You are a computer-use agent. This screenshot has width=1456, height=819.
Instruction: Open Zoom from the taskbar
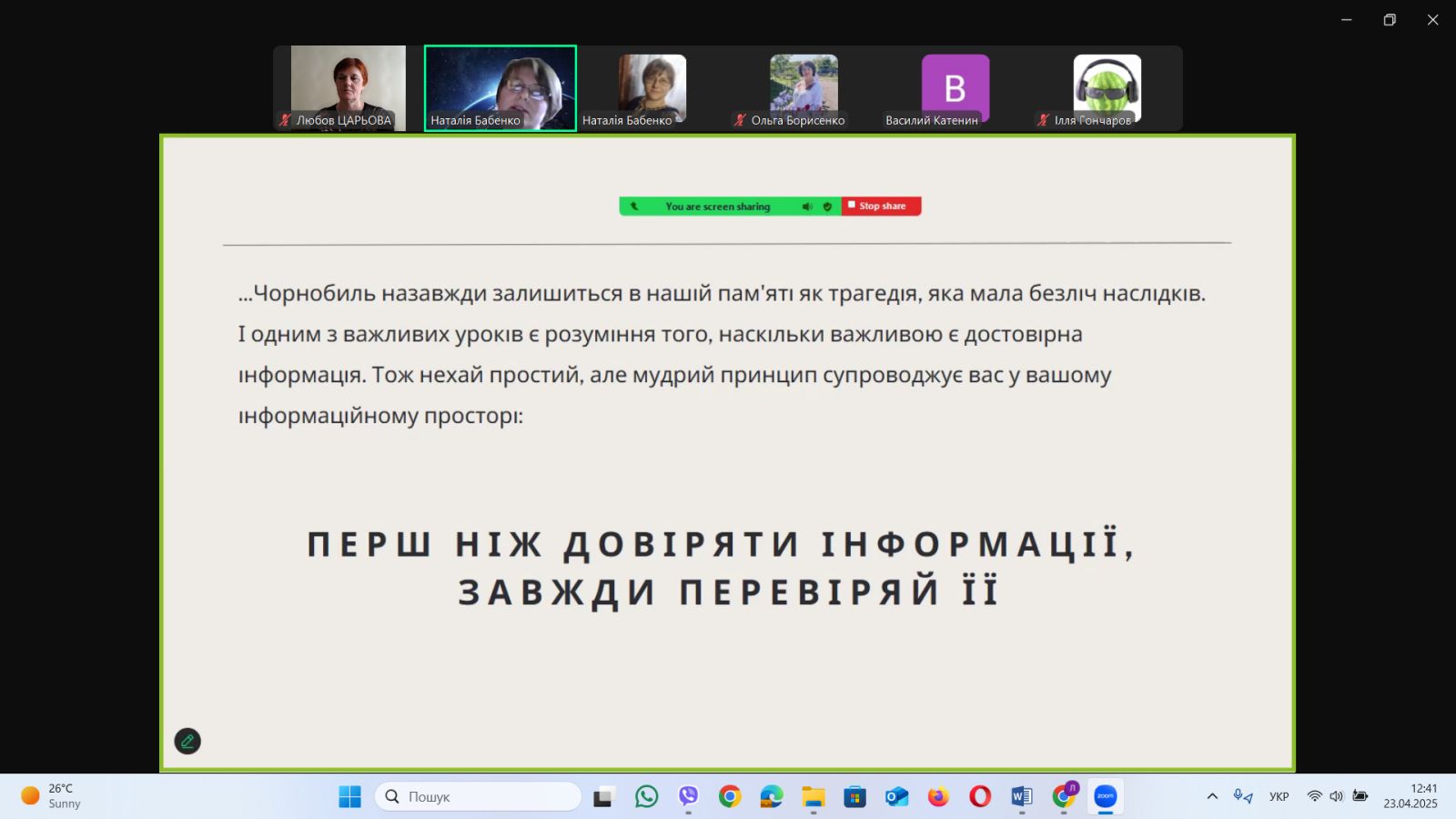[x=1105, y=797]
